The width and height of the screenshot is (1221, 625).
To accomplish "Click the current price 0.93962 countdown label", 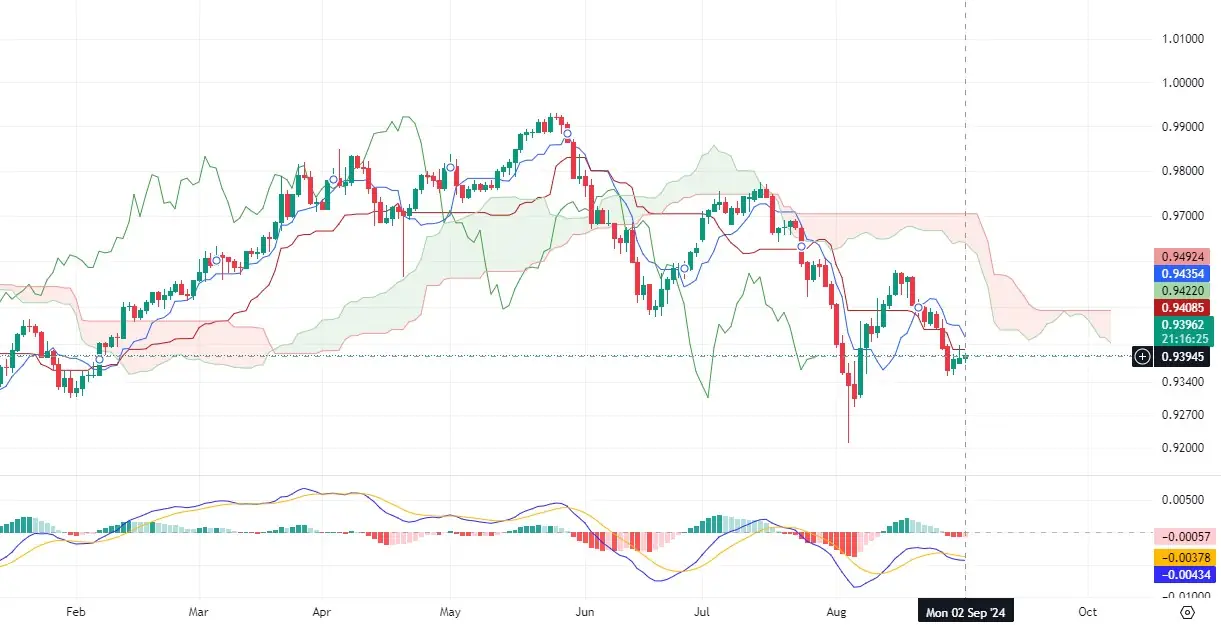I will pyautogui.click(x=1184, y=330).
